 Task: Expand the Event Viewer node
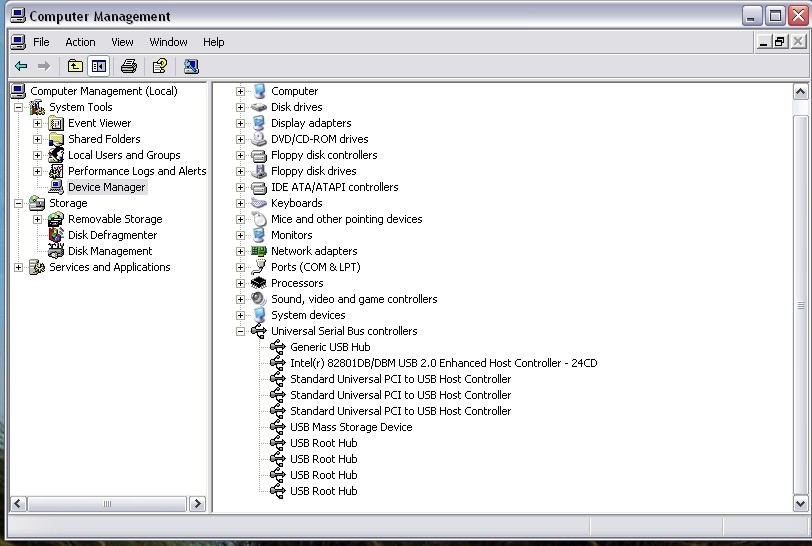click(37, 124)
